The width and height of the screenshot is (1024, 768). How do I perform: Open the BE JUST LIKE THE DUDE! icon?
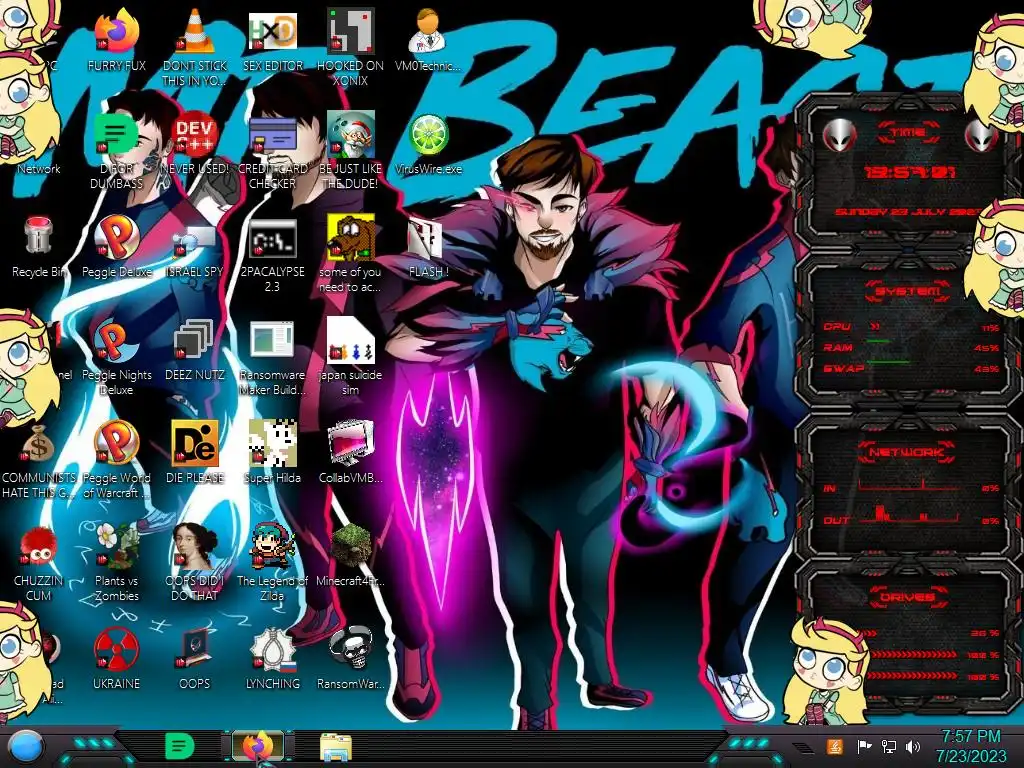pyautogui.click(x=350, y=135)
